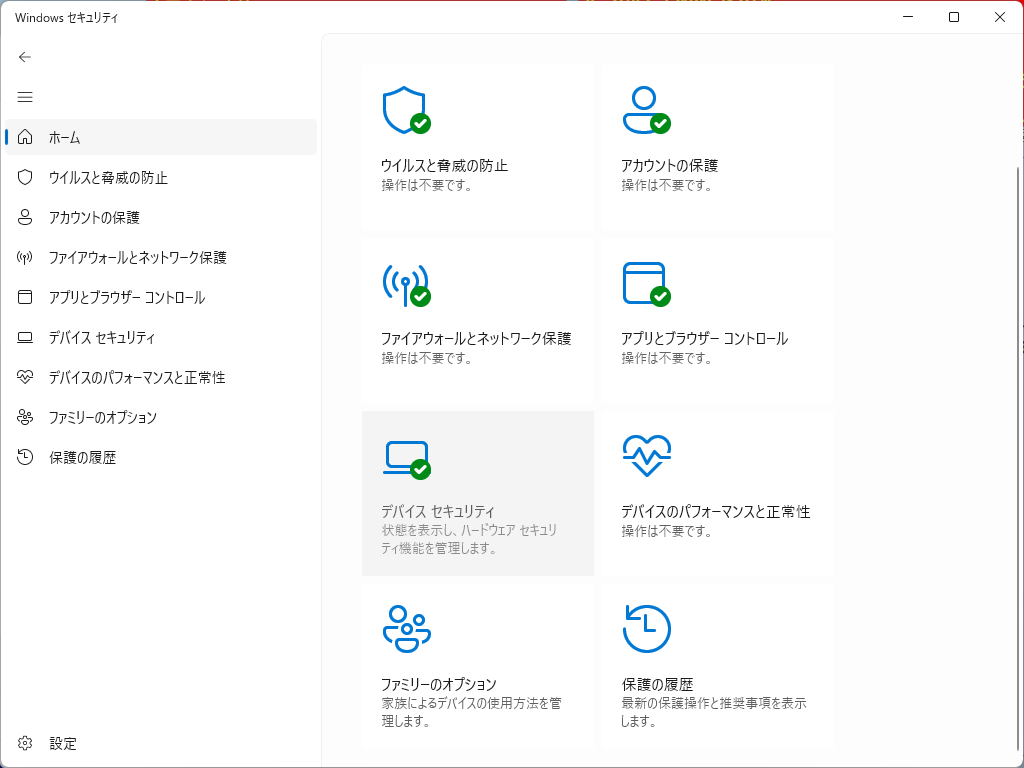Close the Windows セキュリティ window

pos(1000,17)
